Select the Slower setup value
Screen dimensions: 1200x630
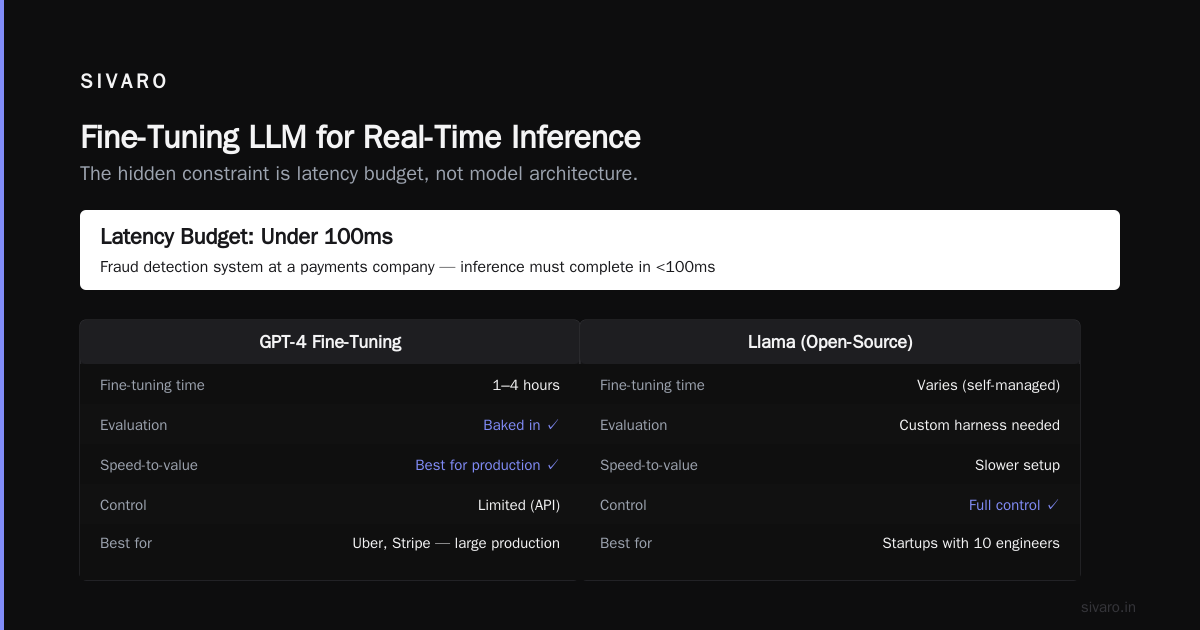point(1017,465)
